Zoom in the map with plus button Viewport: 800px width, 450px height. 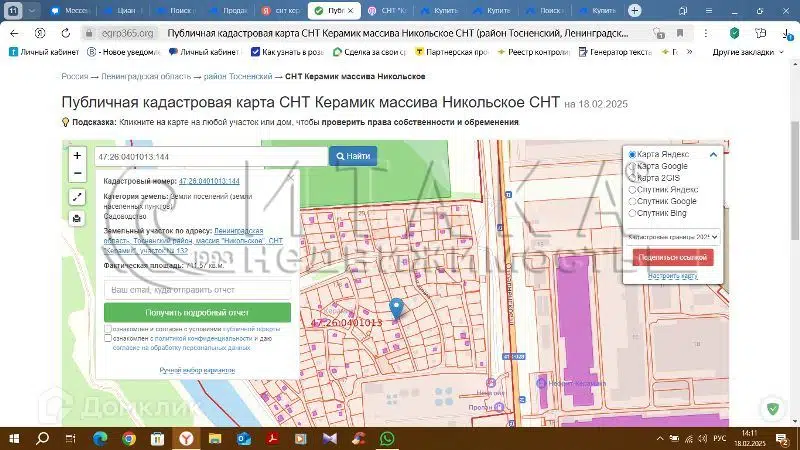click(77, 156)
